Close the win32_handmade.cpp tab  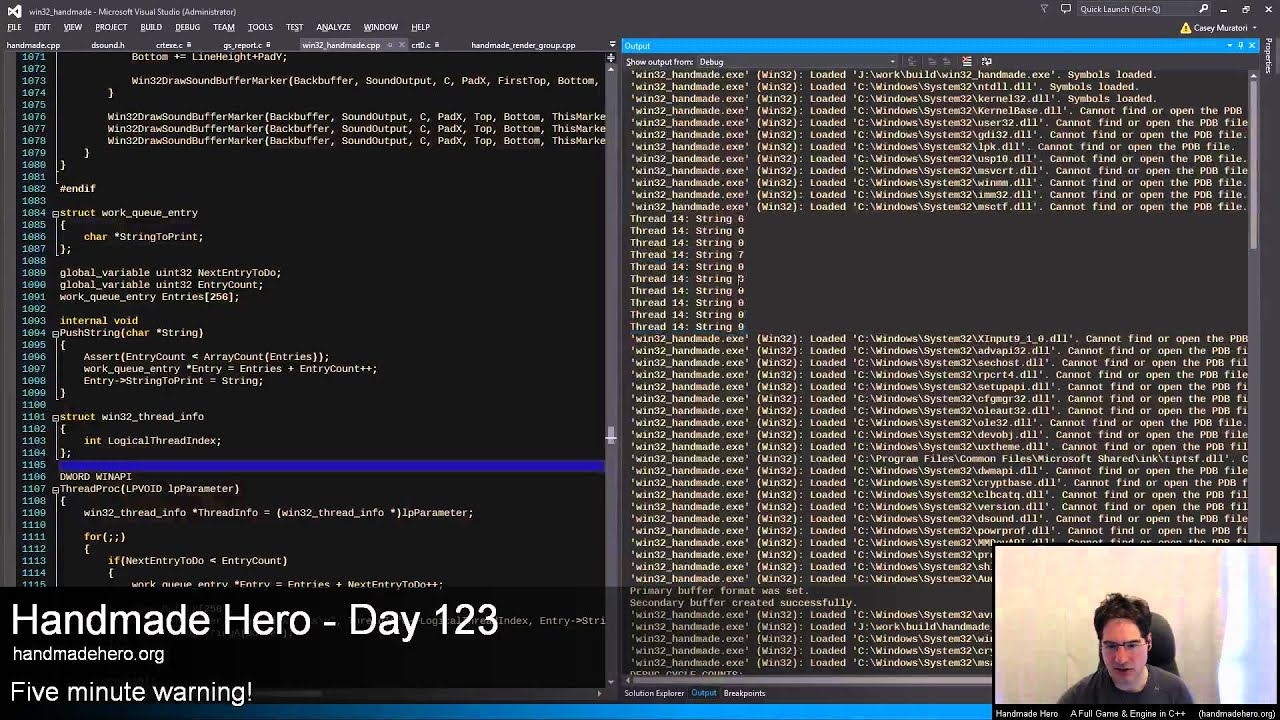pos(401,45)
